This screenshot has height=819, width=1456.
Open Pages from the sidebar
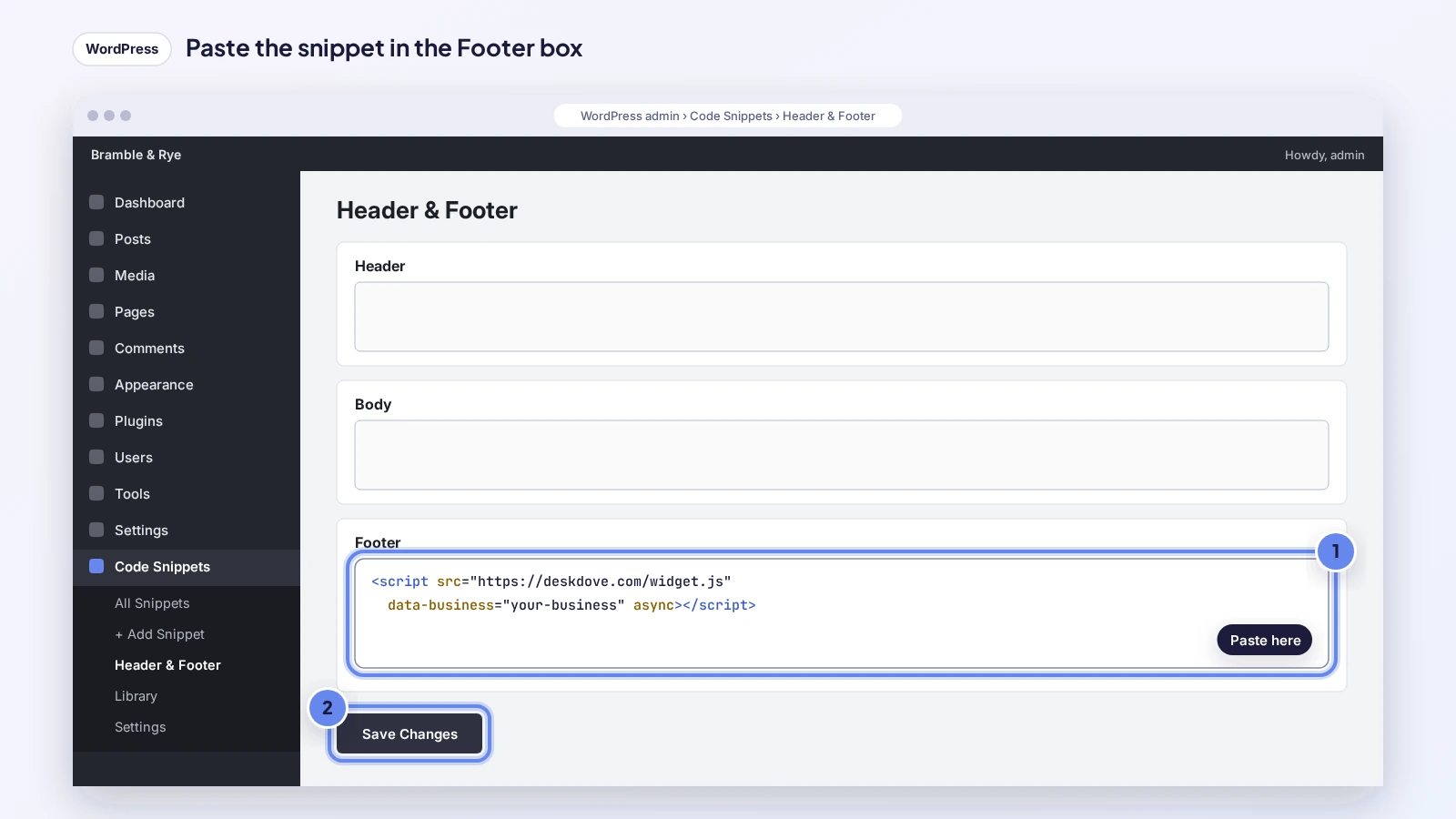tap(135, 312)
